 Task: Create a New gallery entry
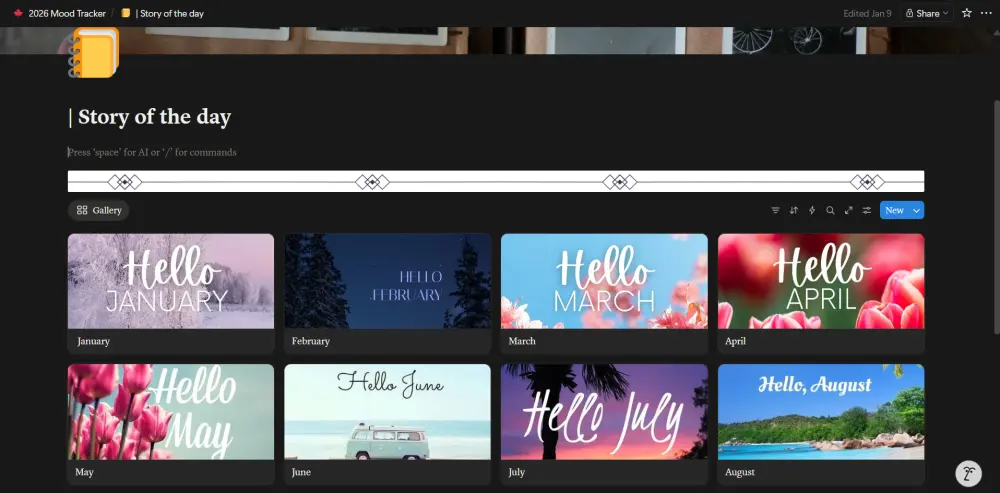[894, 210]
